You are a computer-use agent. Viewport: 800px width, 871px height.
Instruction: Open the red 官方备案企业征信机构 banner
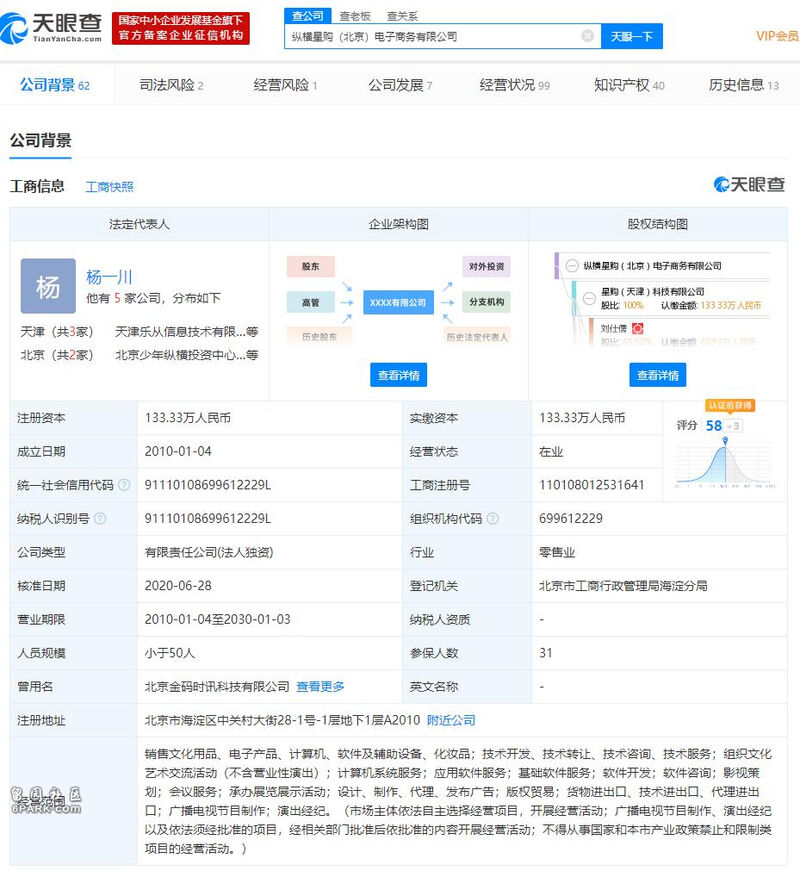pyautogui.click(x=181, y=28)
